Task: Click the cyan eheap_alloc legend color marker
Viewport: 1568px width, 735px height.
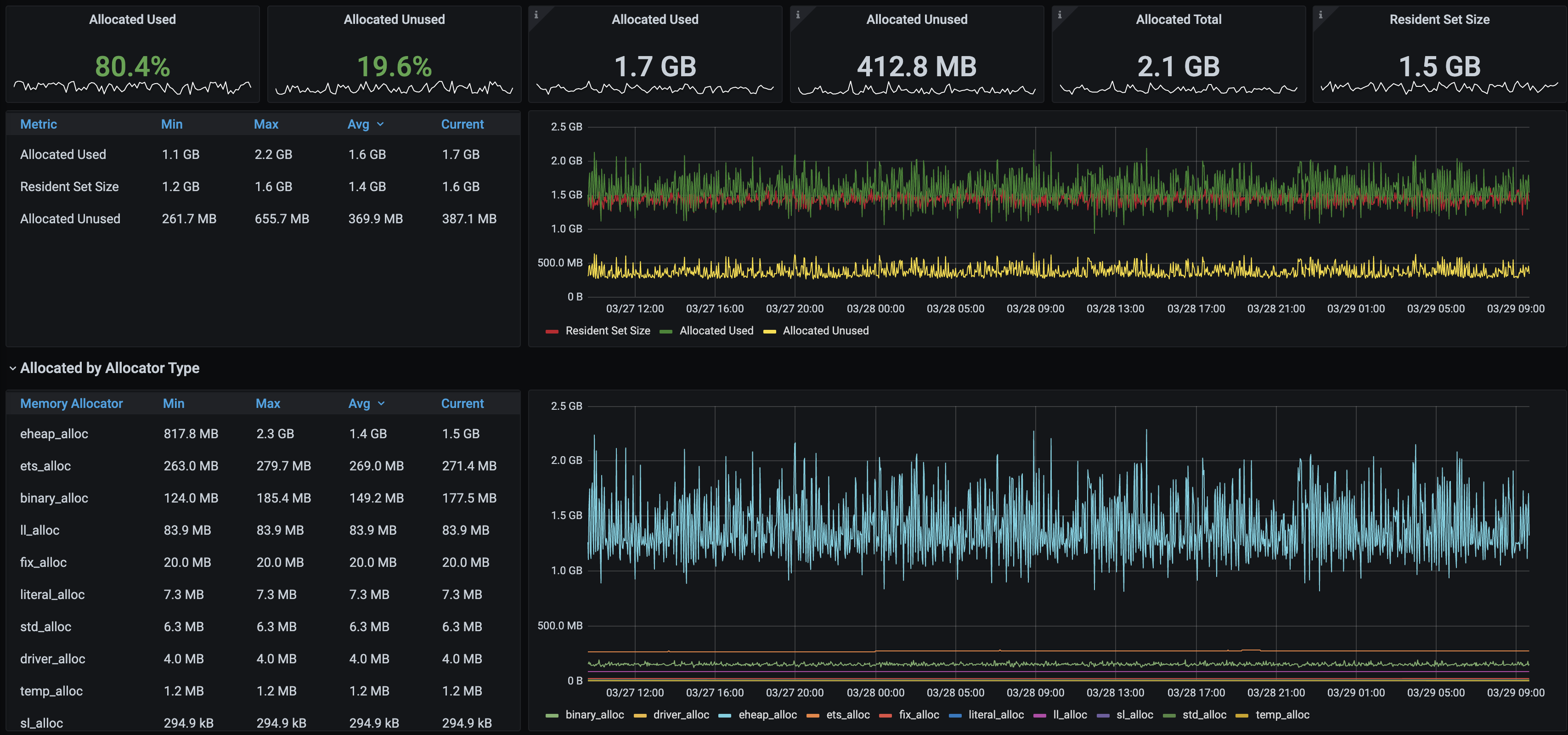Action: (x=724, y=716)
